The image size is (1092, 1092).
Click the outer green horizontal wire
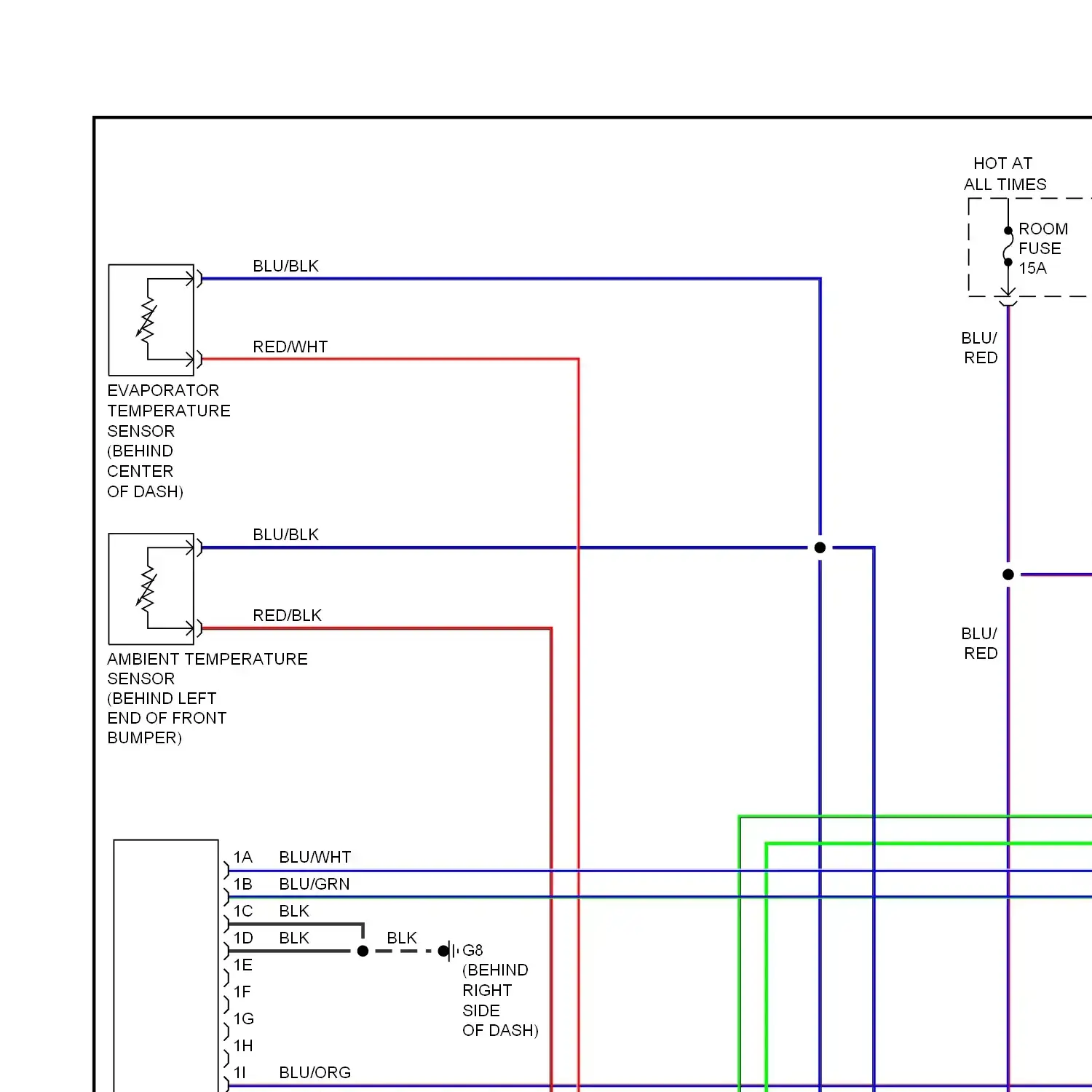pos(915,817)
